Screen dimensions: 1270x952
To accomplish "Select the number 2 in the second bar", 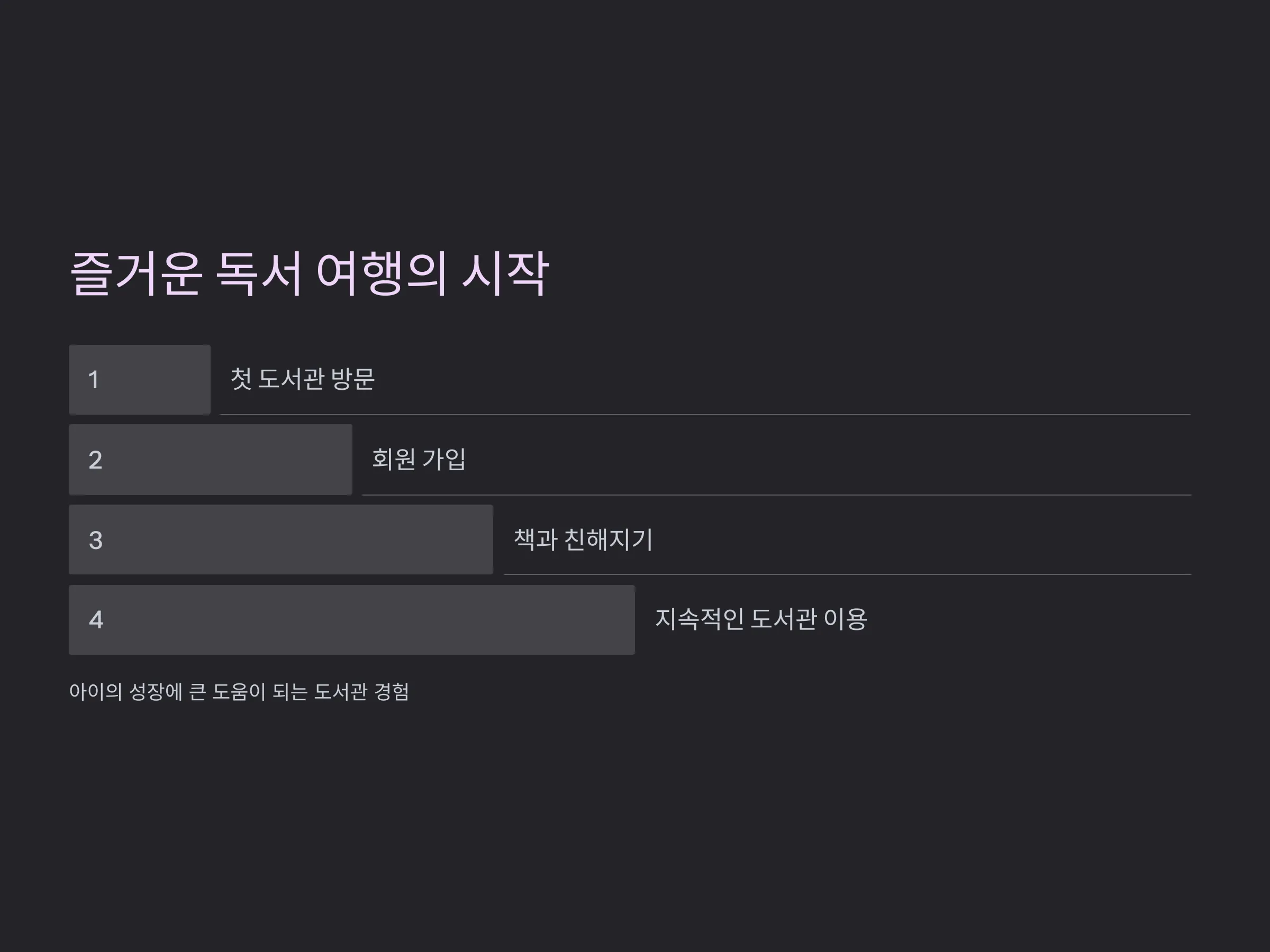I will [x=95, y=460].
